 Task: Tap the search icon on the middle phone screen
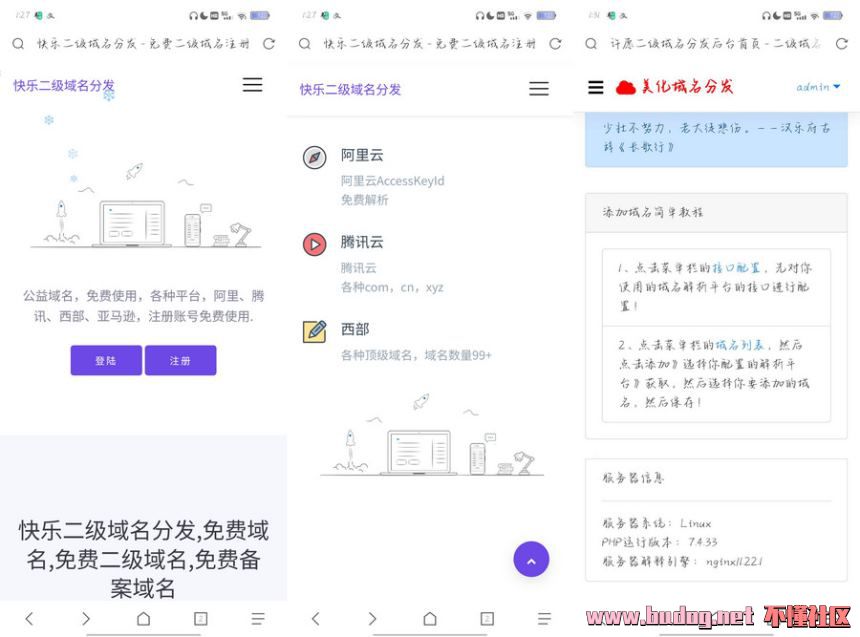tap(305, 44)
